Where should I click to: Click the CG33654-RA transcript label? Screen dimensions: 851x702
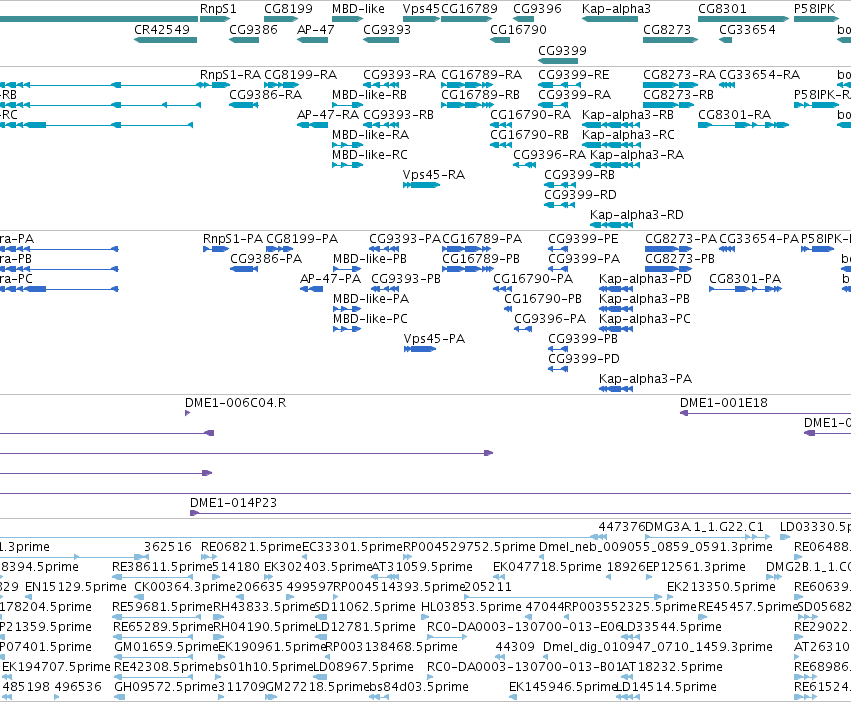click(759, 74)
